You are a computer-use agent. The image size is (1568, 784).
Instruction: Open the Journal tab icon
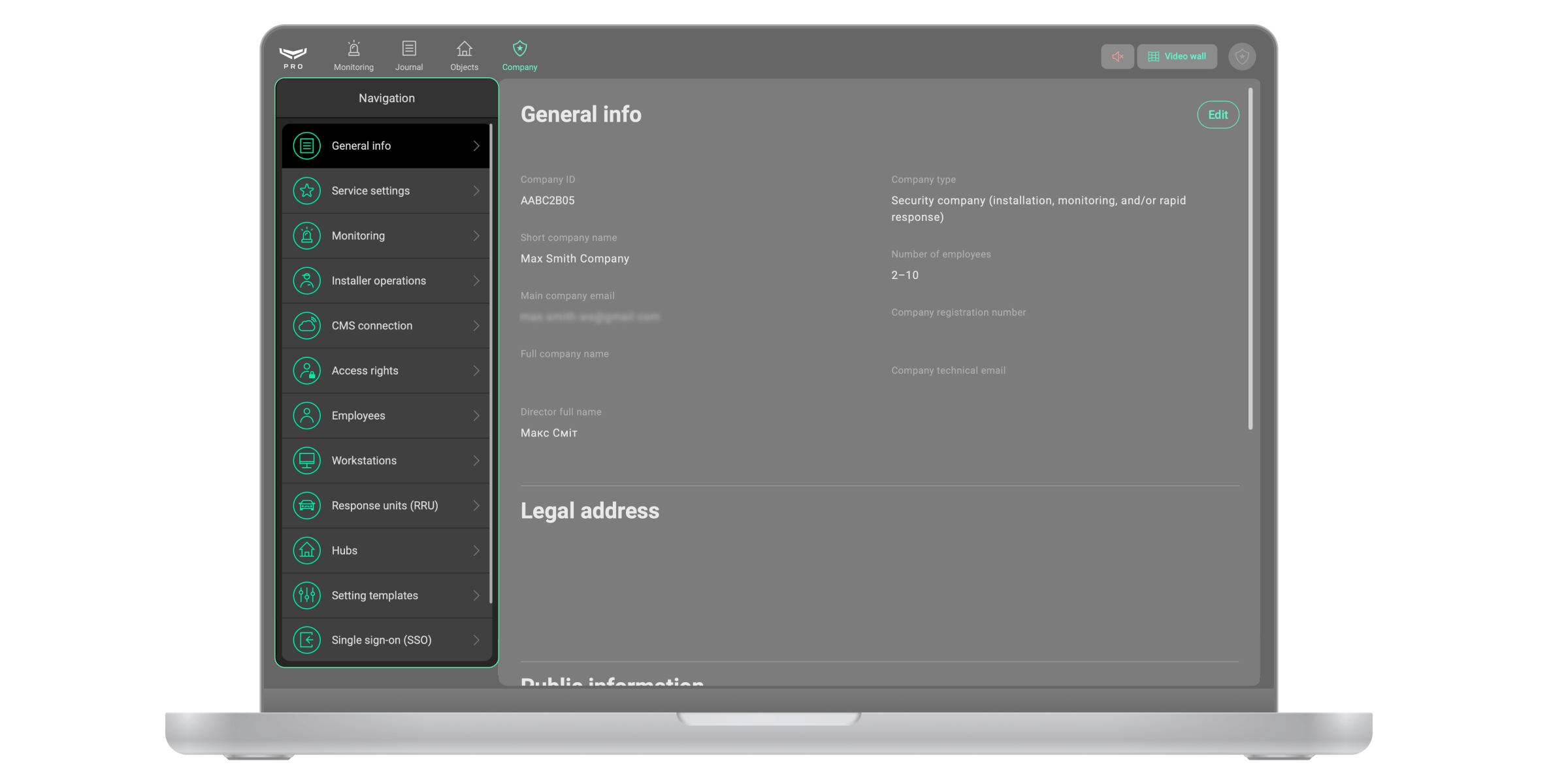coord(409,49)
